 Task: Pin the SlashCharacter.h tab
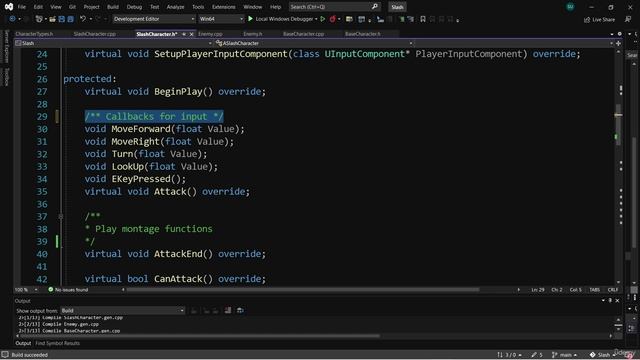184,34
